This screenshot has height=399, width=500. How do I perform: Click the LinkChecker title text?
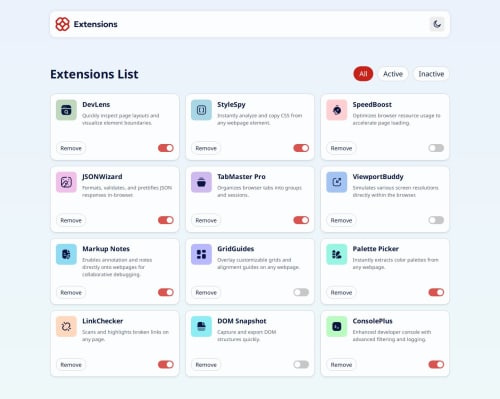pyautogui.click(x=103, y=321)
